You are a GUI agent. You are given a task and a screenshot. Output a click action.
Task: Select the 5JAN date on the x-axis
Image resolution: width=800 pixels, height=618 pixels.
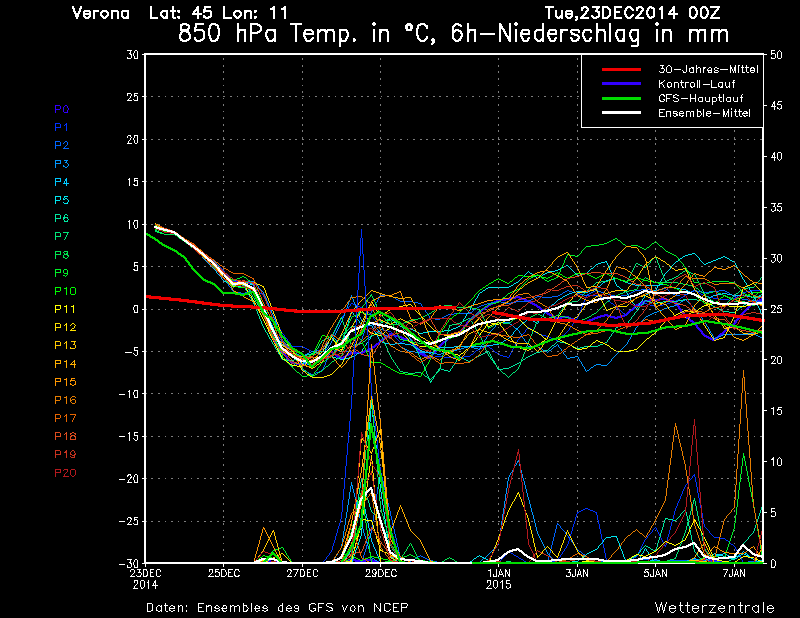tap(655, 573)
